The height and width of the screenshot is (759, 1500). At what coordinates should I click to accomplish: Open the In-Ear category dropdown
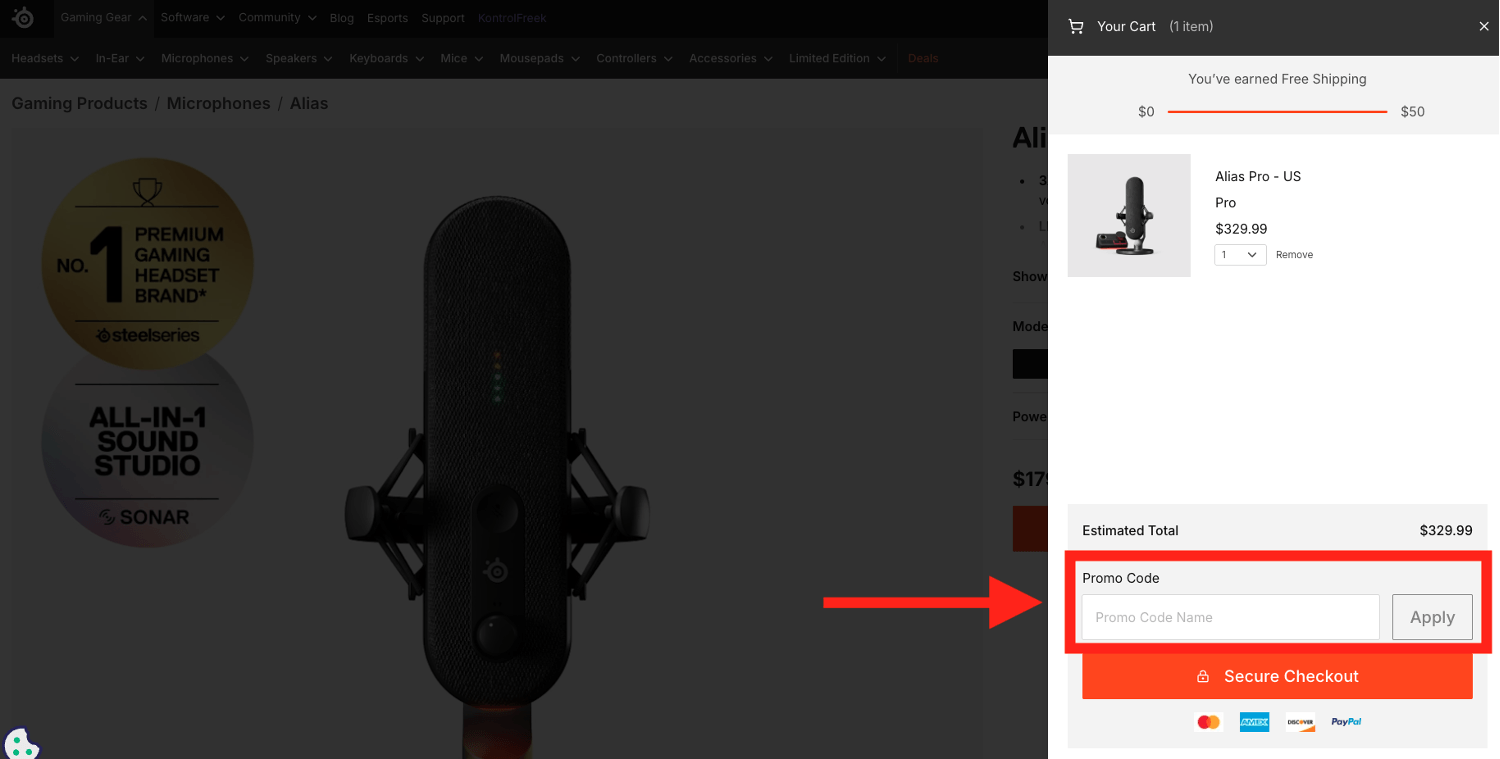[120, 59]
